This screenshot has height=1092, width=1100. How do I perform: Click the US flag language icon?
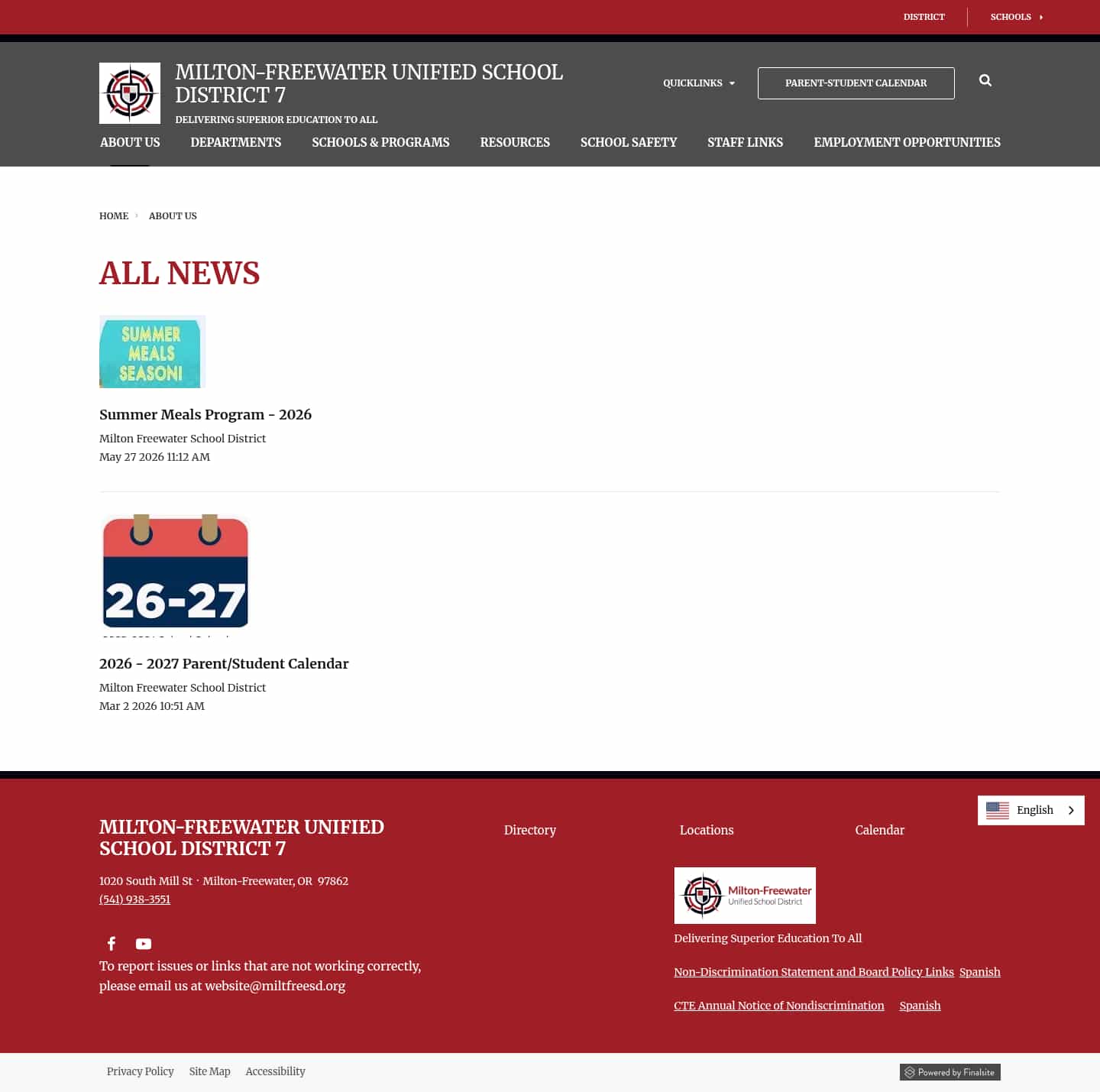point(998,810)
